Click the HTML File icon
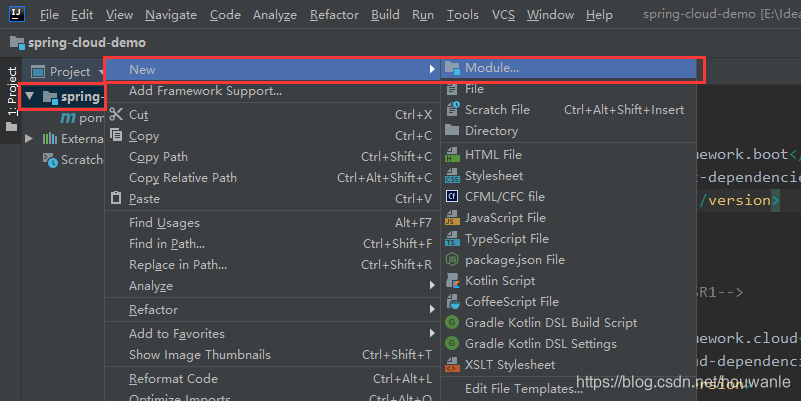The height and width of the screenshot is (401, 801). coord(452,154)
